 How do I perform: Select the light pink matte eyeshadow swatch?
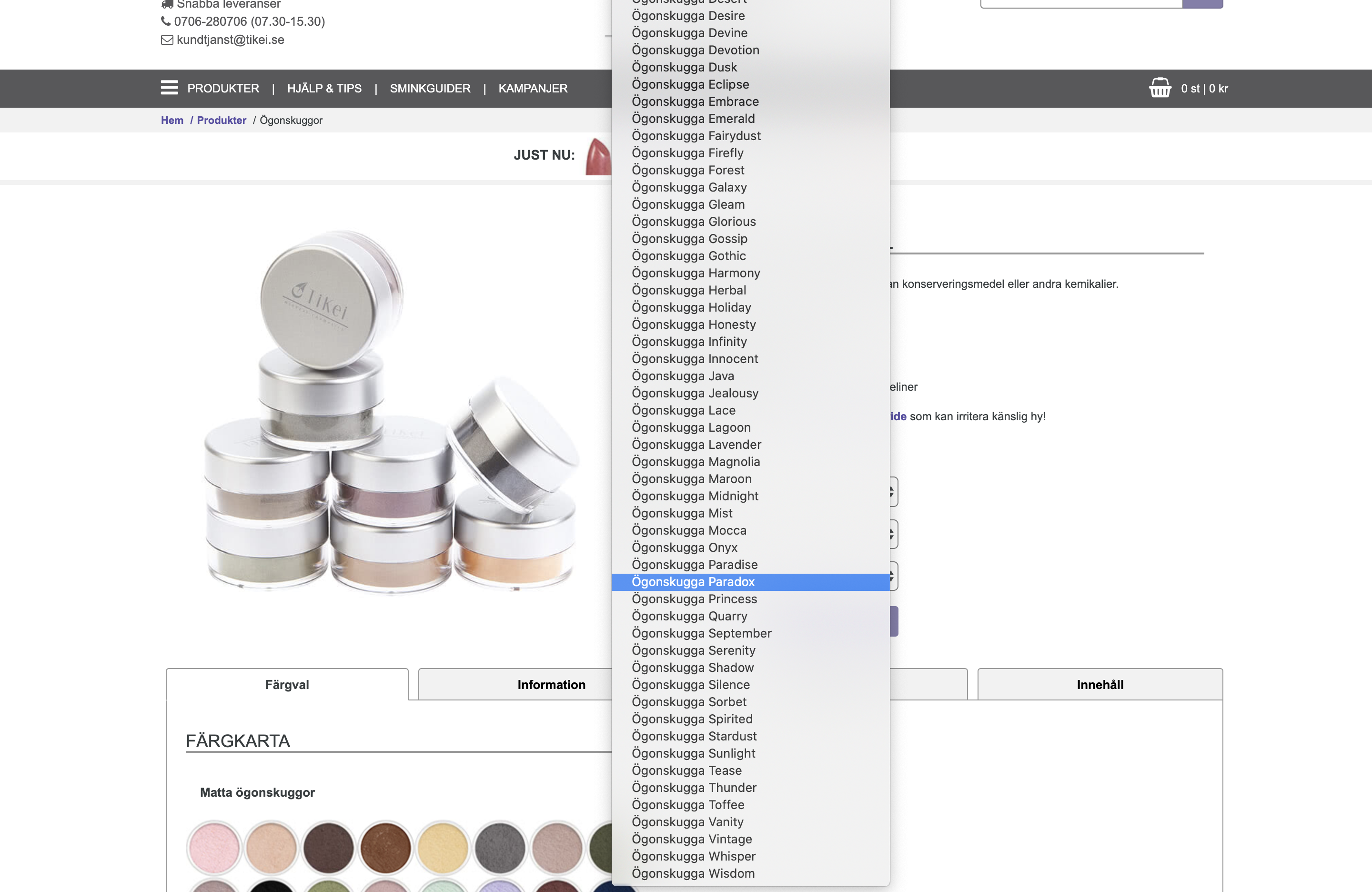point(214,848)
